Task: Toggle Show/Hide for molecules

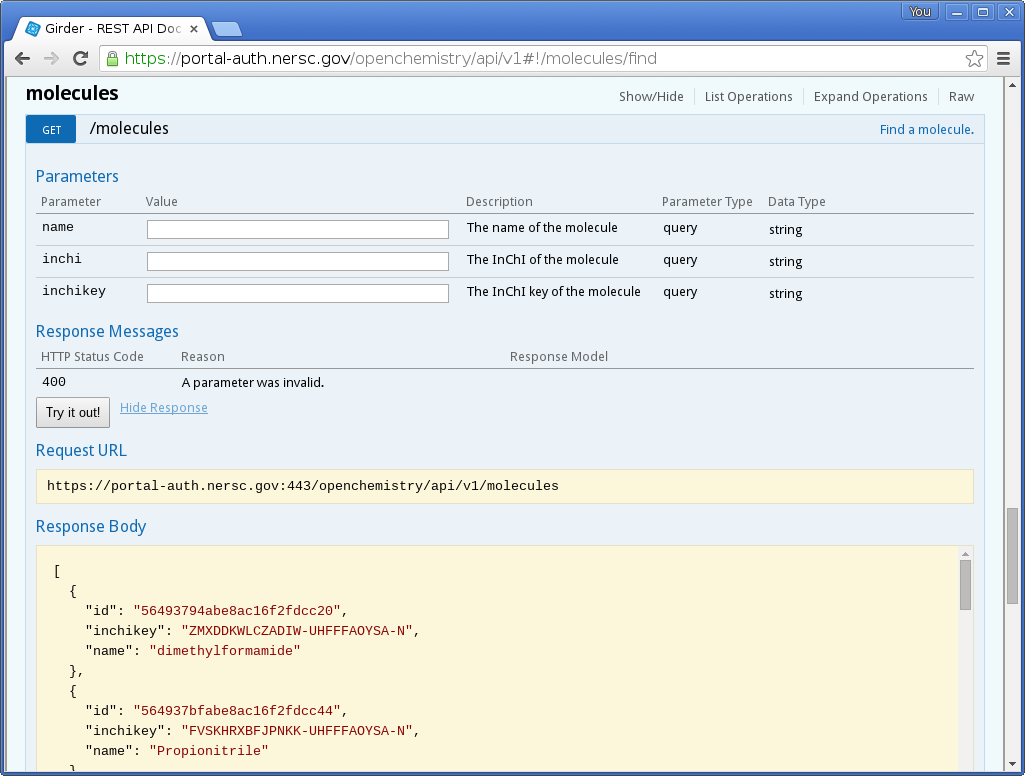Action: pos(651,97)
